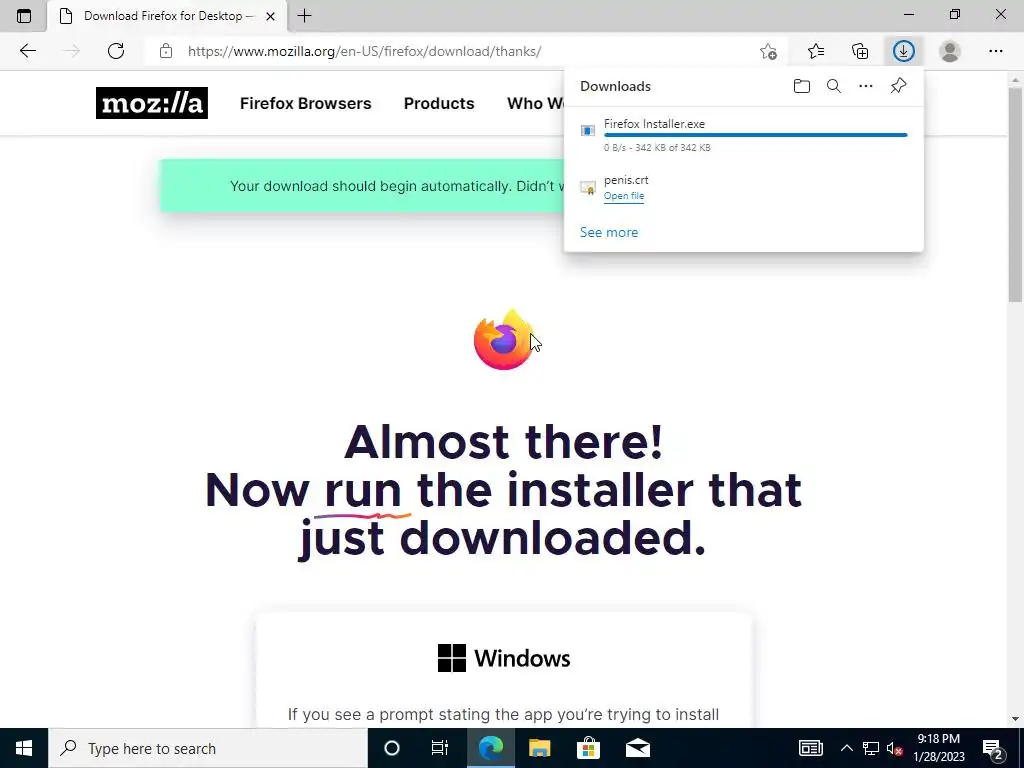
Task: Open the Mail app on taskbar
Action: (x=637, y=748)
